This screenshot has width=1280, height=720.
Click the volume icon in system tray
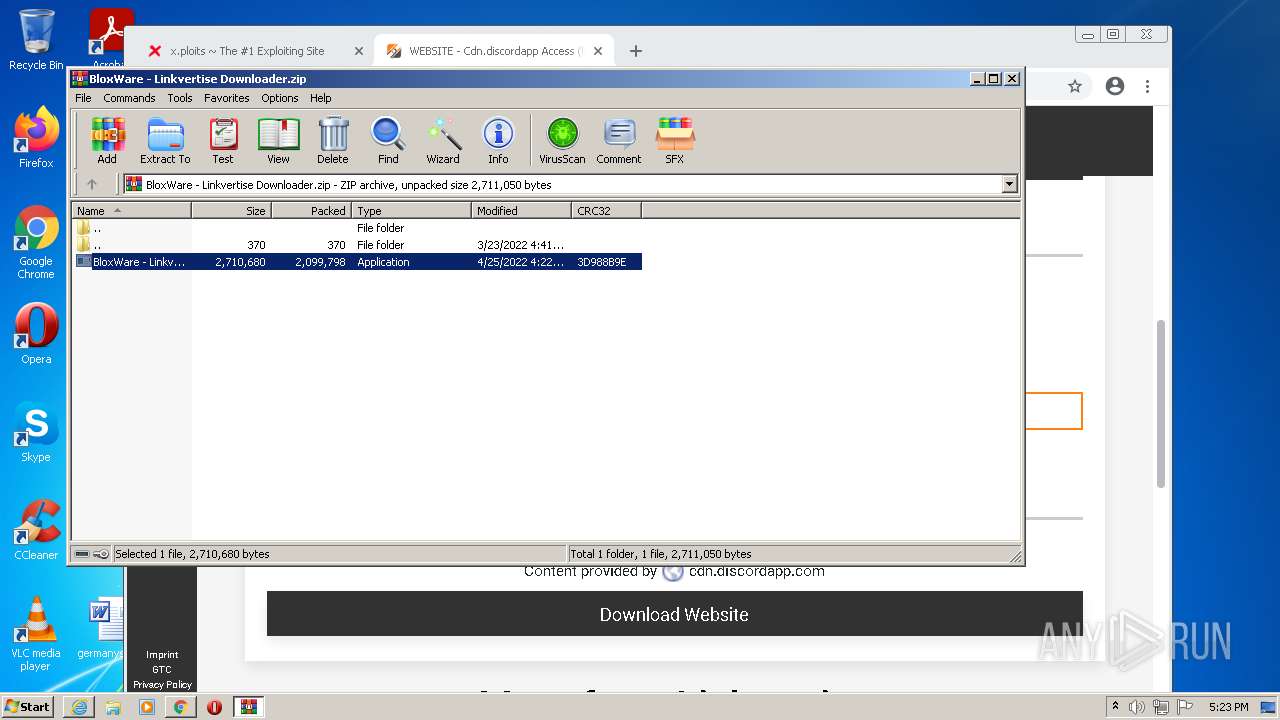pos(1137,707)
